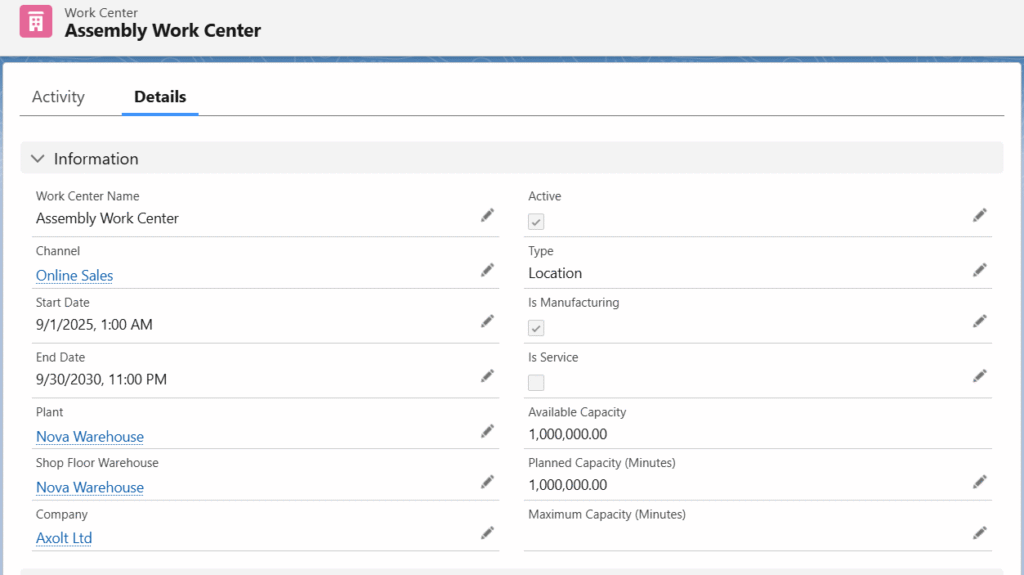Screen dimensions: 1024x575
Task: Toggle the Is Manufacturing checkbox
Action: pos(536,328)
